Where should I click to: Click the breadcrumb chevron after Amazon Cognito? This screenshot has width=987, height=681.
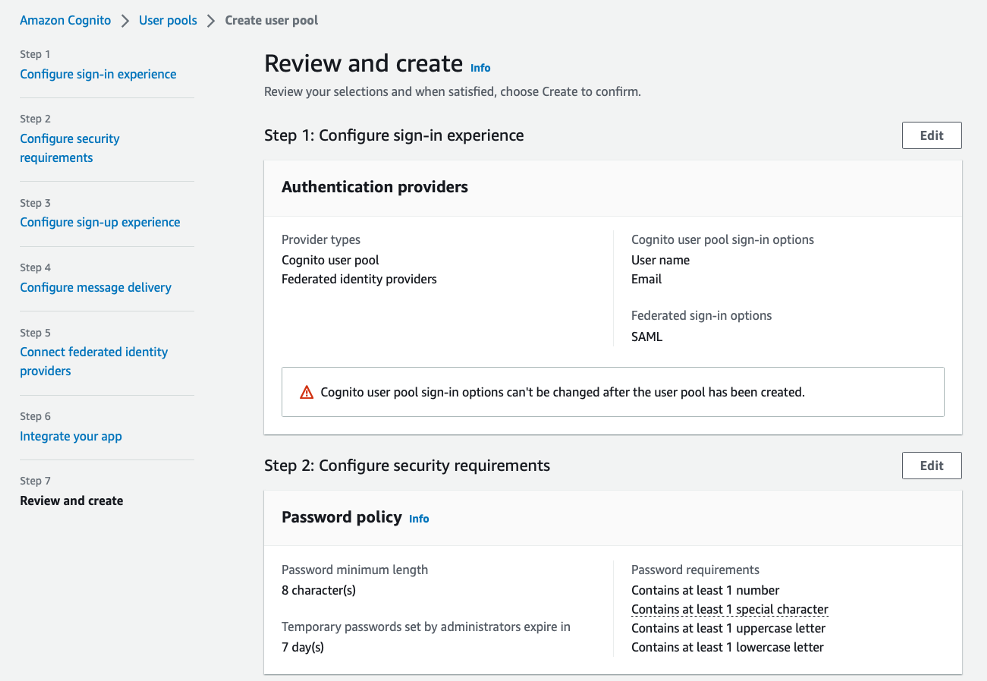coord(125,21)
